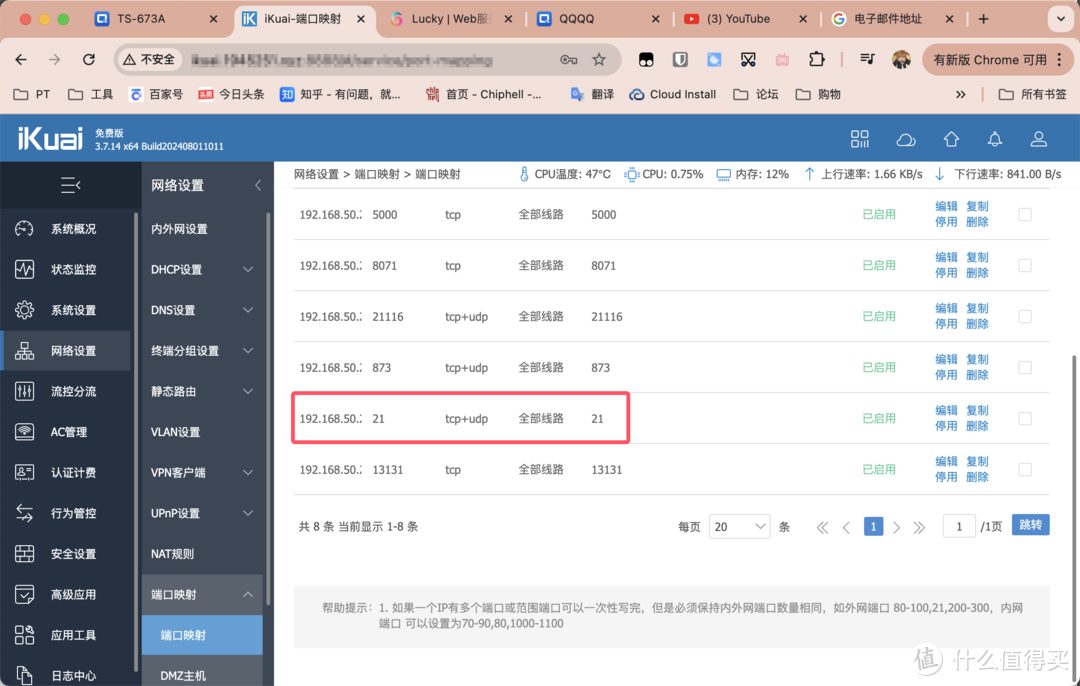This screenshot has width=1080, height=686.
Task: Bookmark the page with the star icon
Action: [599, 60]
